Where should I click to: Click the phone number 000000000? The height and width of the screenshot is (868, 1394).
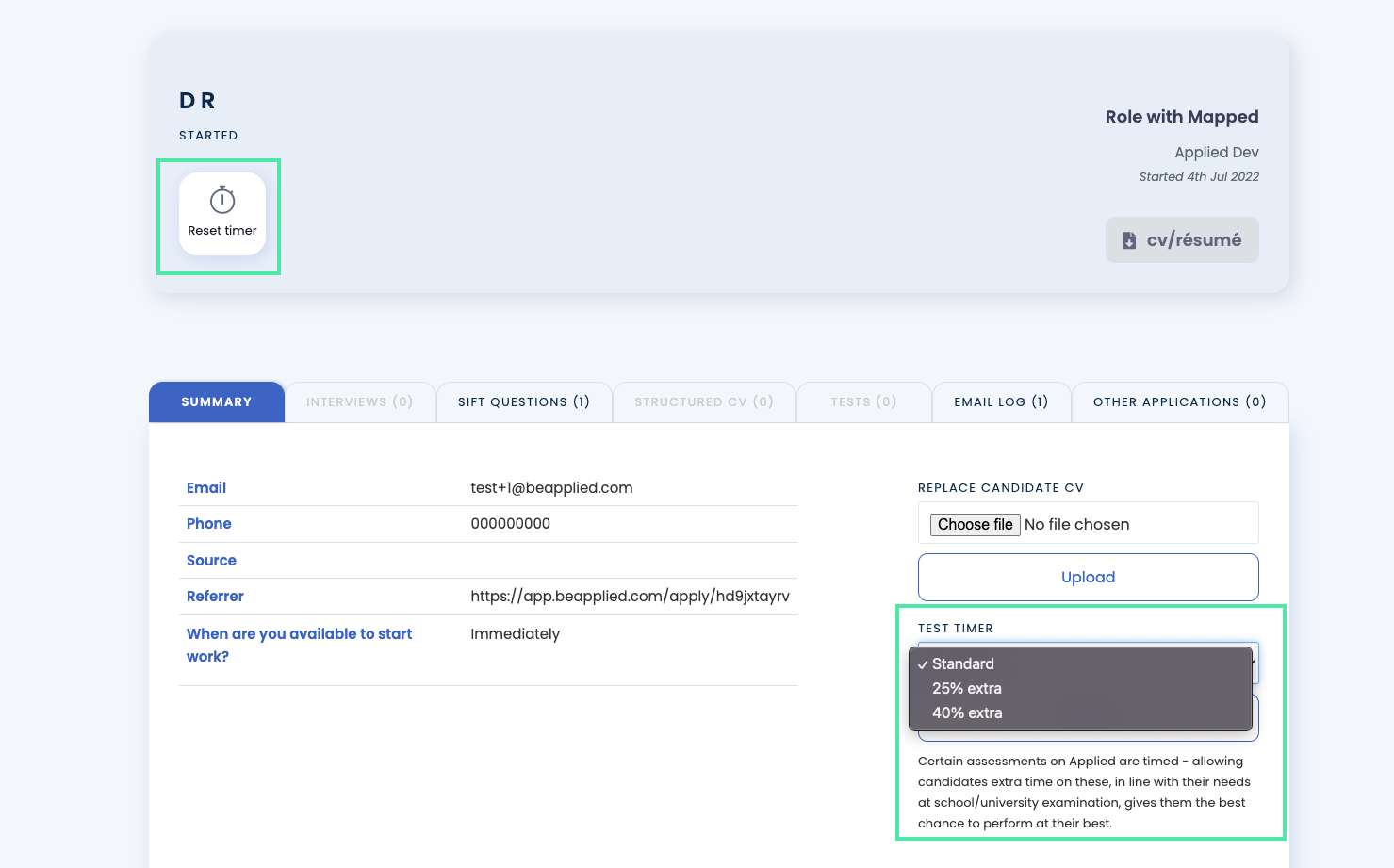coord(510,524)
